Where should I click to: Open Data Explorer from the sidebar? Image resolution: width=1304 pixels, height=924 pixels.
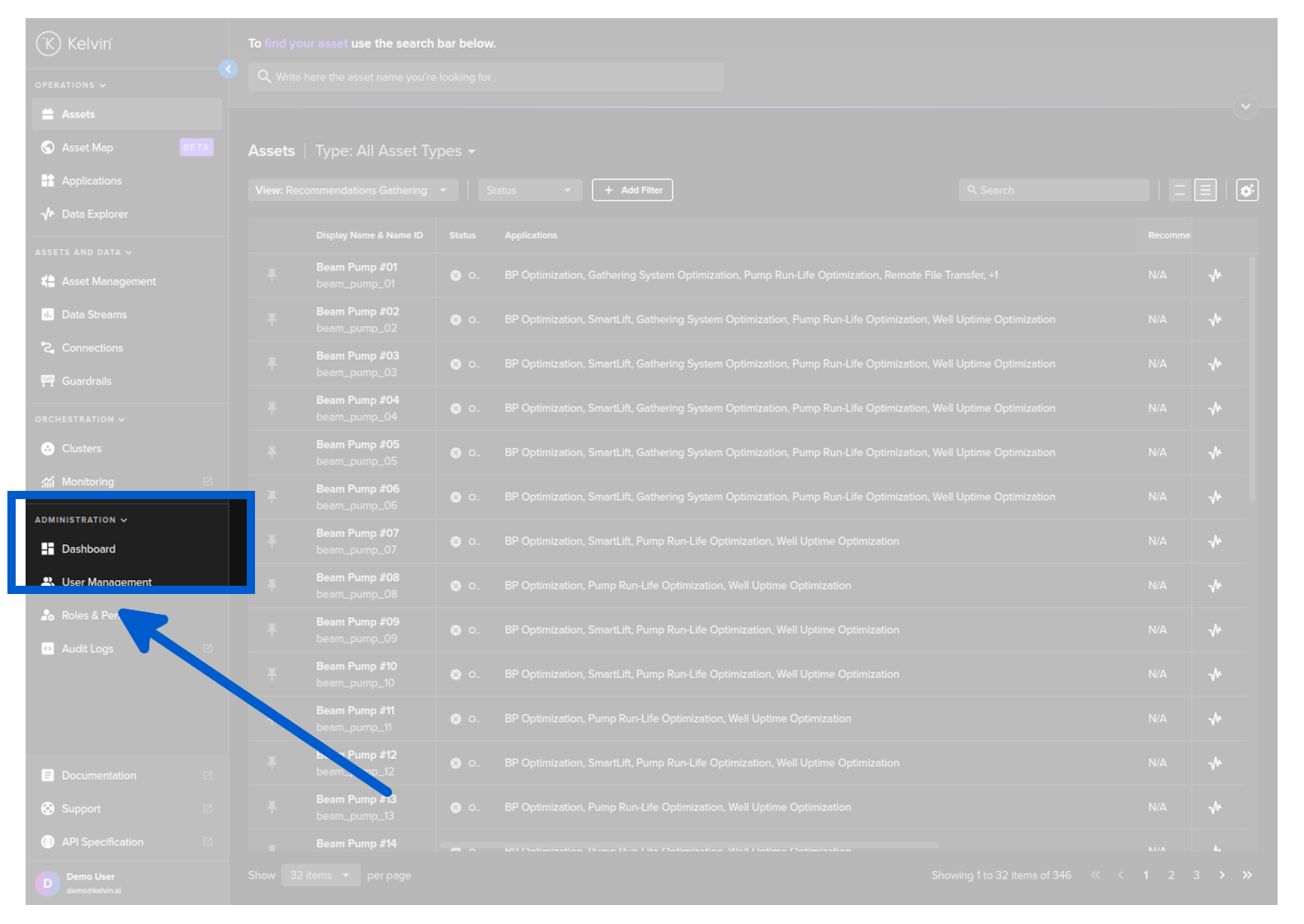click(94, 214)
